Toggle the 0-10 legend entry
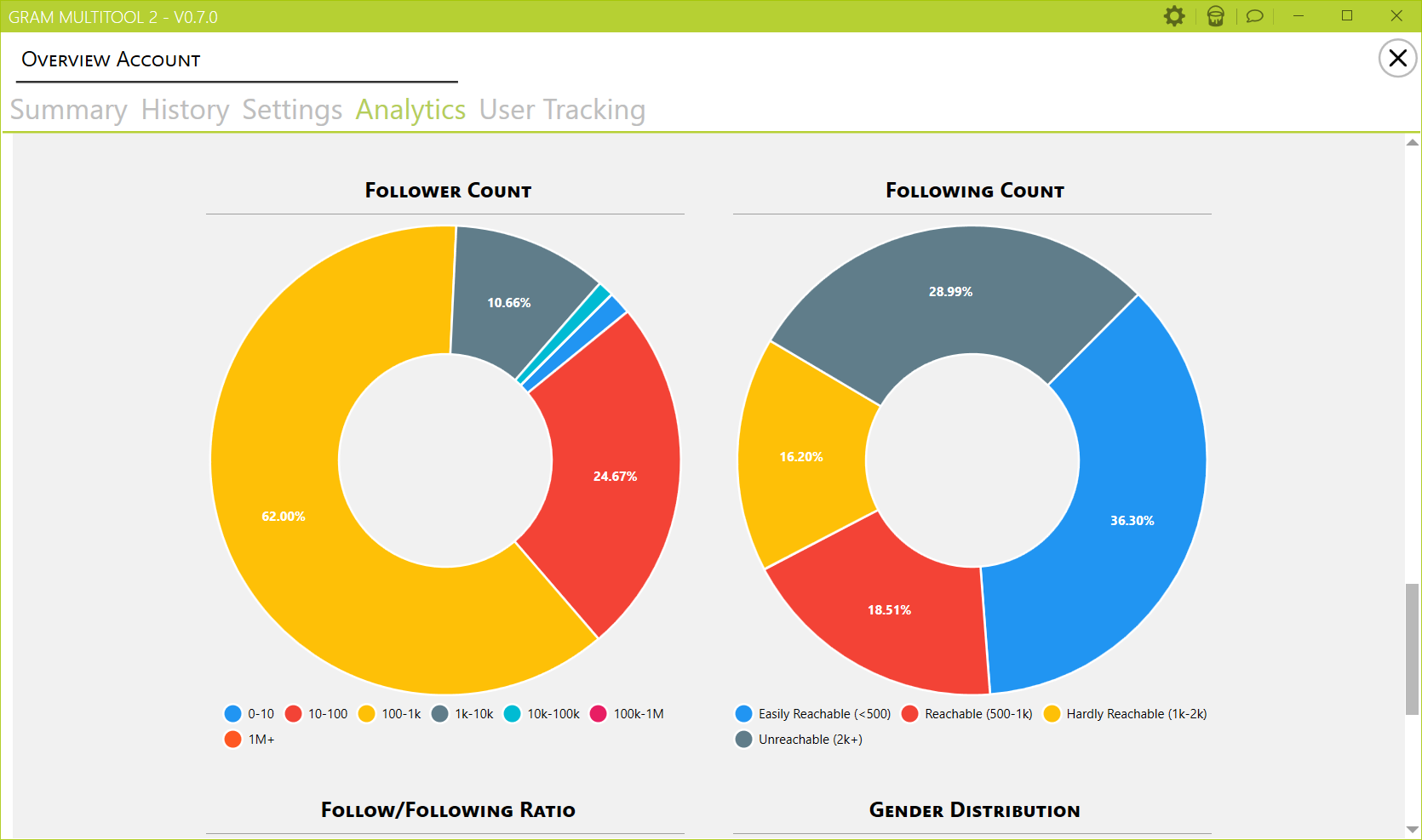Screen dimensions: 1422x840 [x=249, y=714]
